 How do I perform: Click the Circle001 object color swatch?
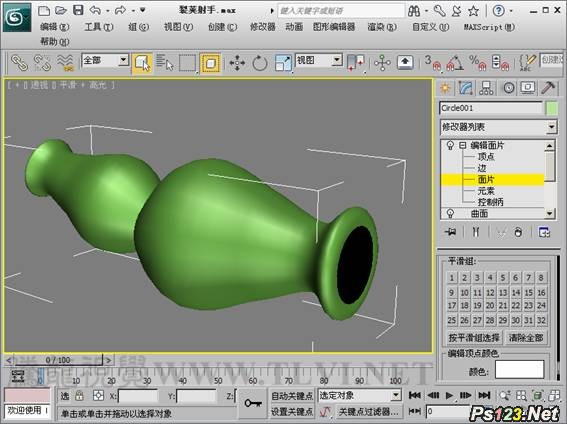point(551,108)
